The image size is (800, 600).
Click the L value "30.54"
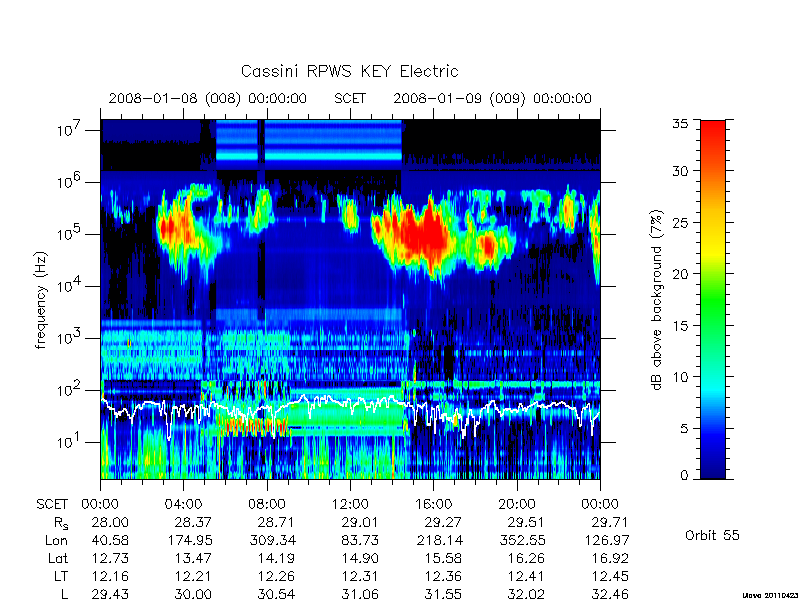[277, 594]
